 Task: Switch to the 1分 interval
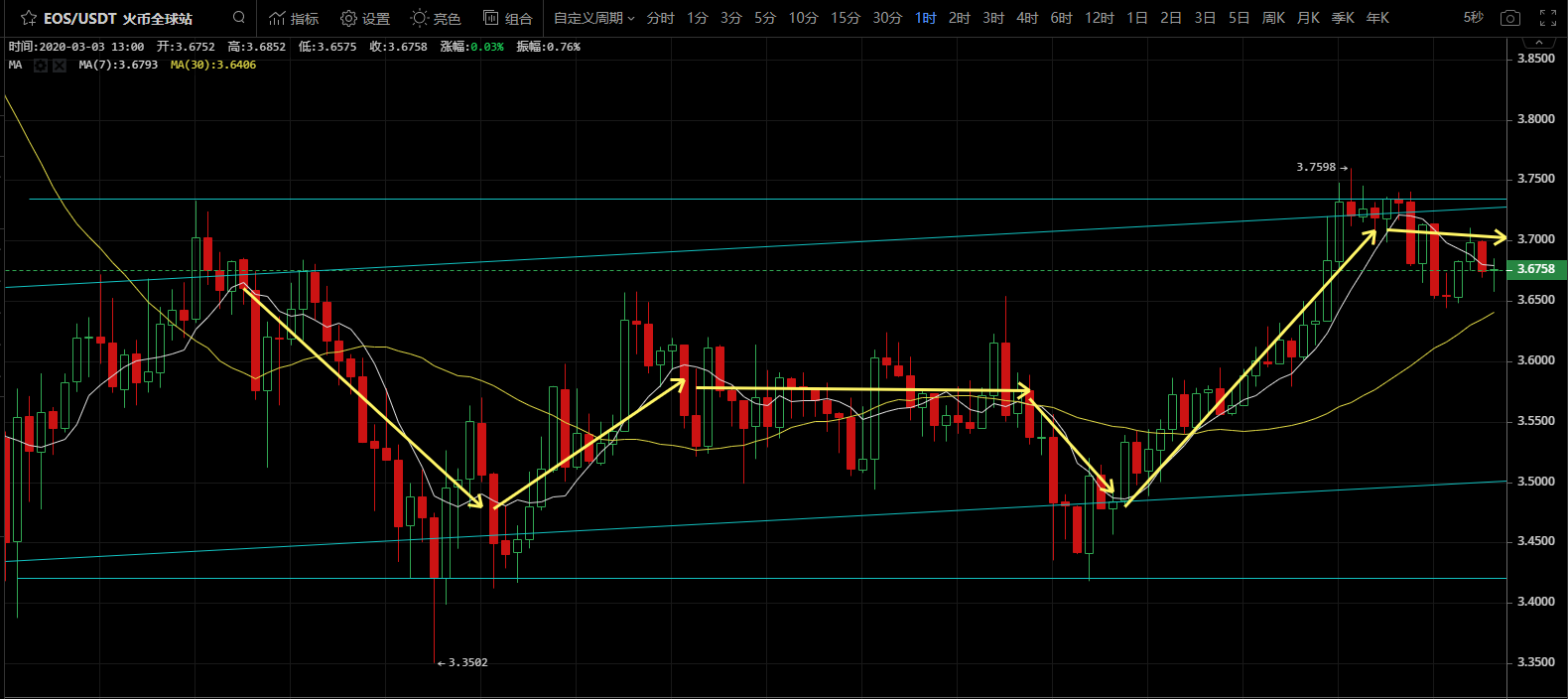click(x=698, y=18)
